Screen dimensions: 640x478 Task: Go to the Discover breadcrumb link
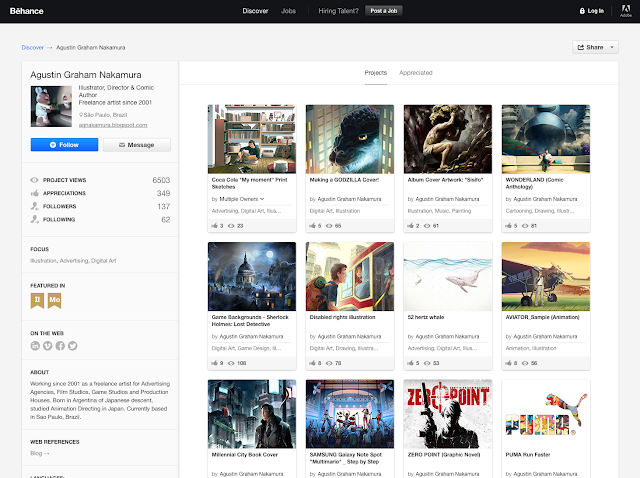coord(33,48)
